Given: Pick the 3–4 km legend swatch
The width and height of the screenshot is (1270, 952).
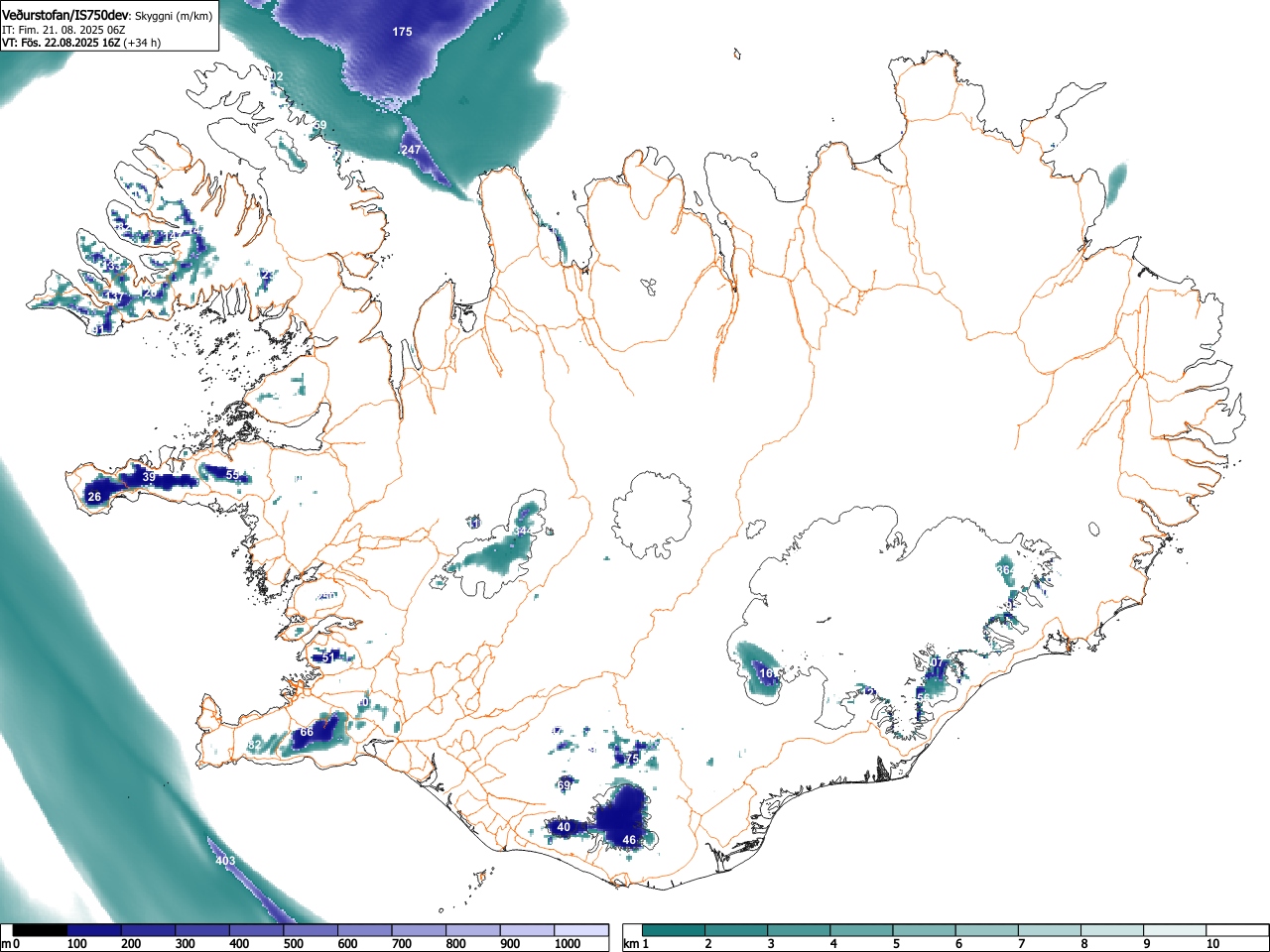Looking at the screenshot, I should (x=800, y=930).
